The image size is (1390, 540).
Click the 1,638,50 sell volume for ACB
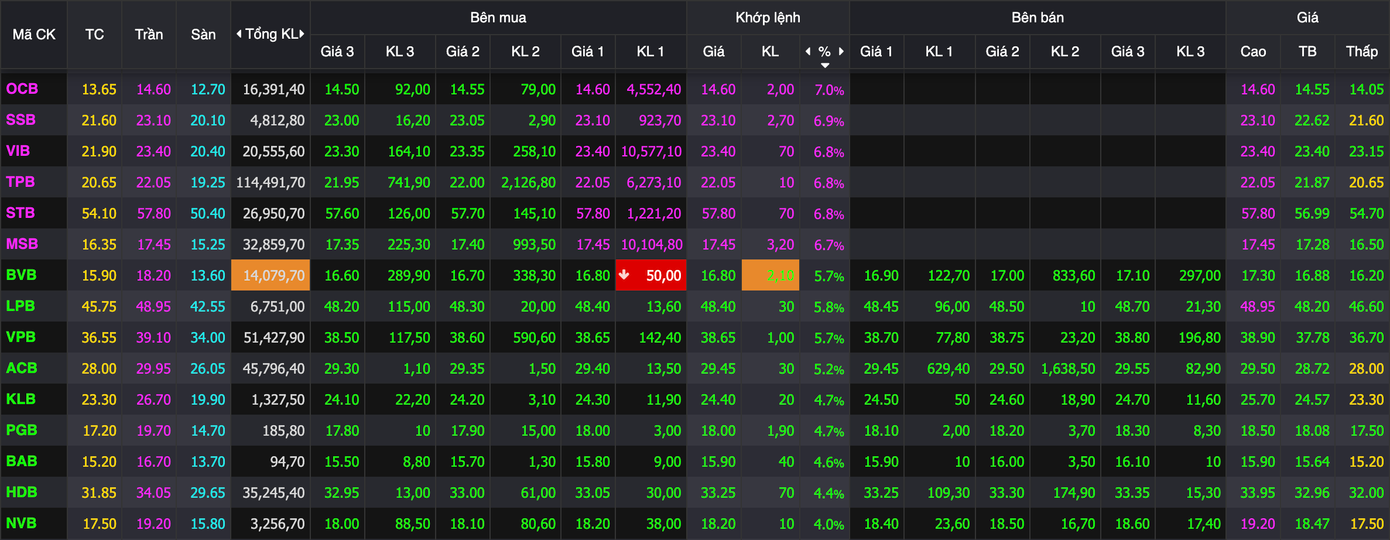(x=1069, y=368)
